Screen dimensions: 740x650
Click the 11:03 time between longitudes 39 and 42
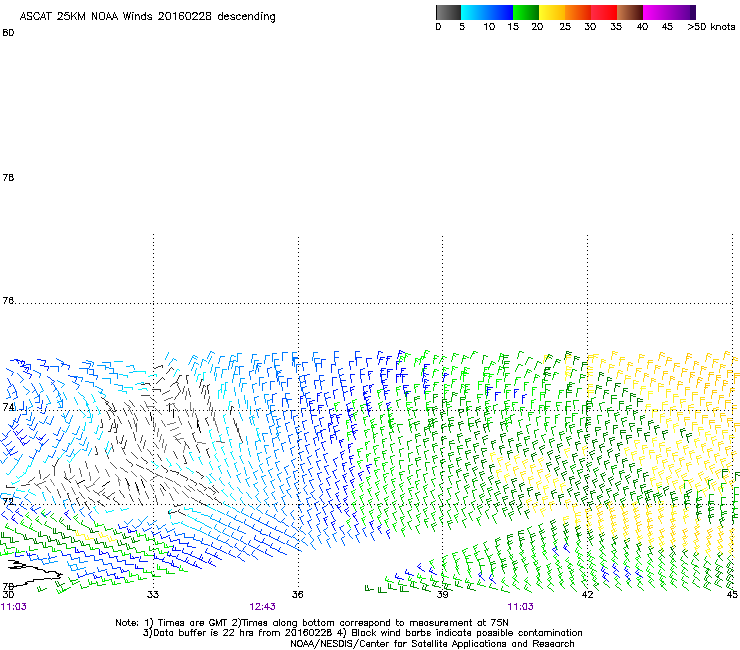[521, 607]
